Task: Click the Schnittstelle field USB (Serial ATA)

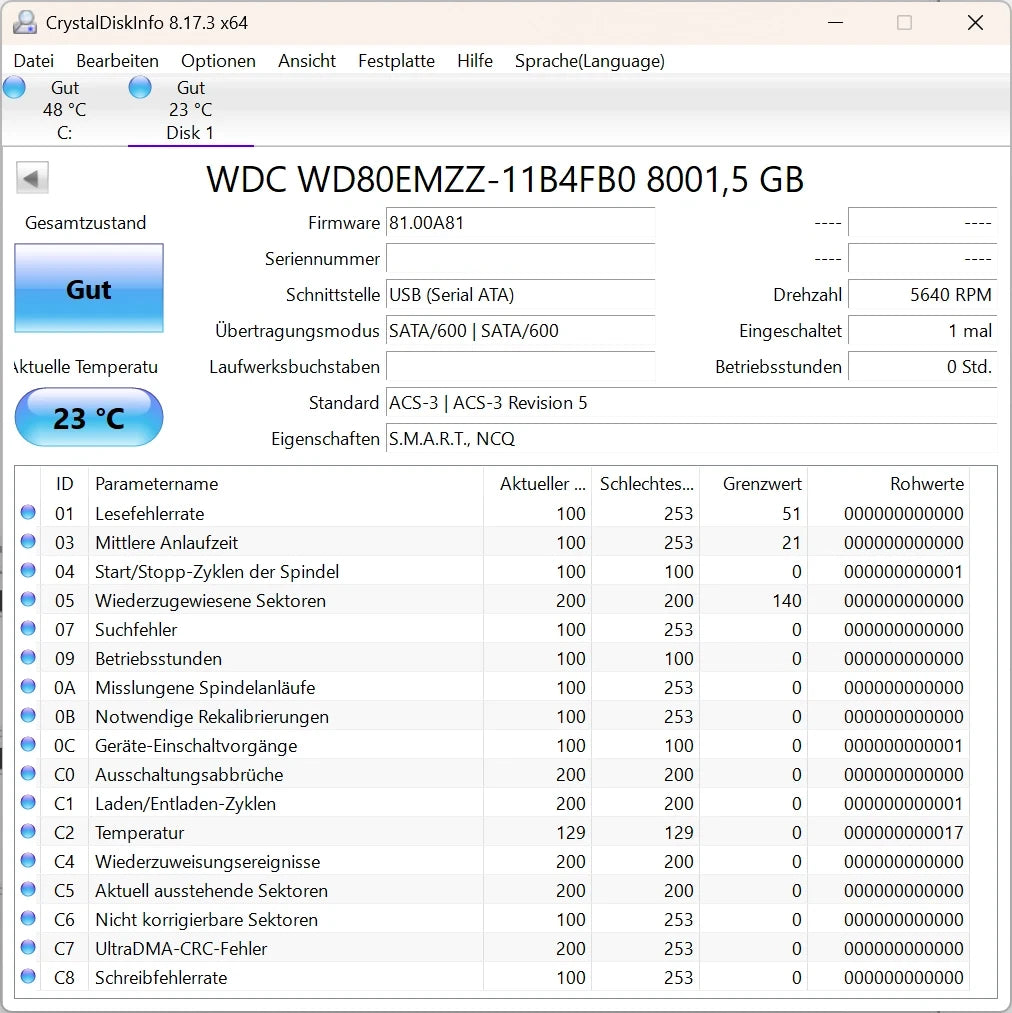Action: [x=520, y=295]
